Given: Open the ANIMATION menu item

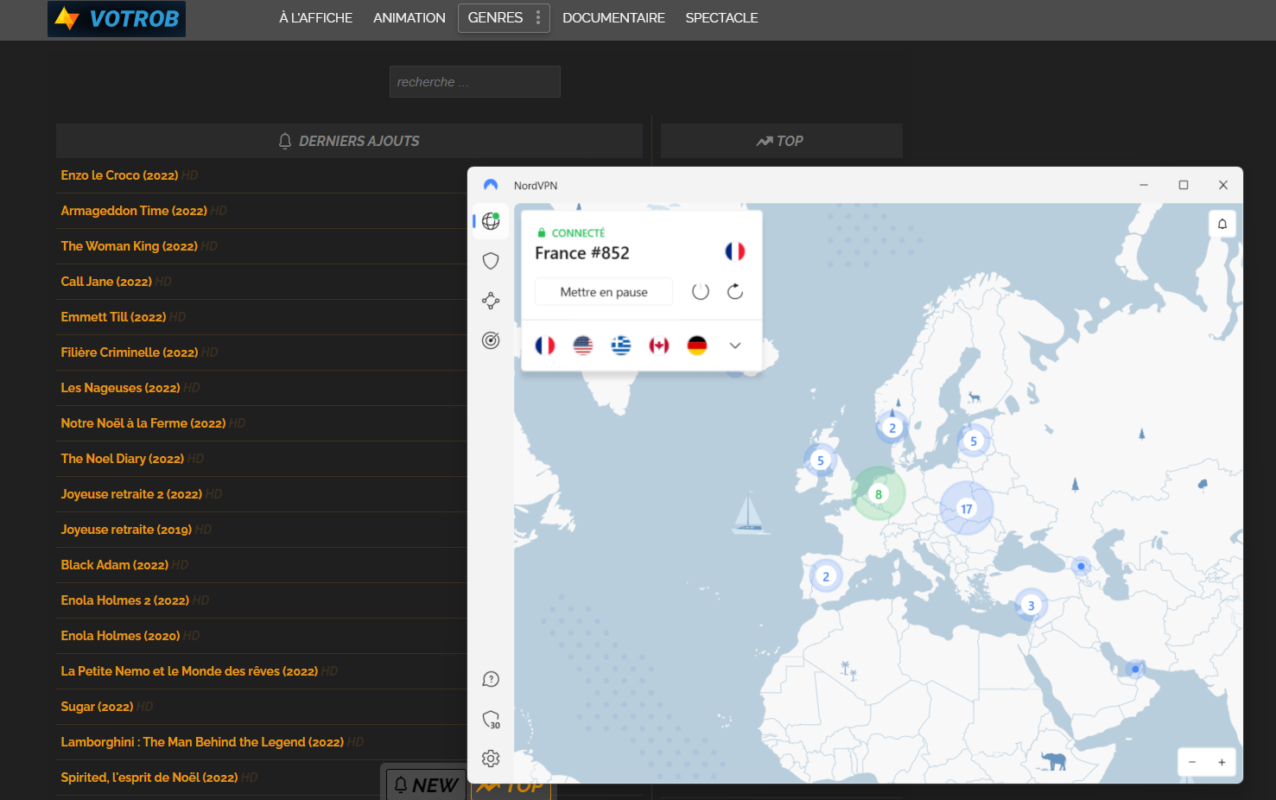Looking at the screenshot, I should point(409,18).
